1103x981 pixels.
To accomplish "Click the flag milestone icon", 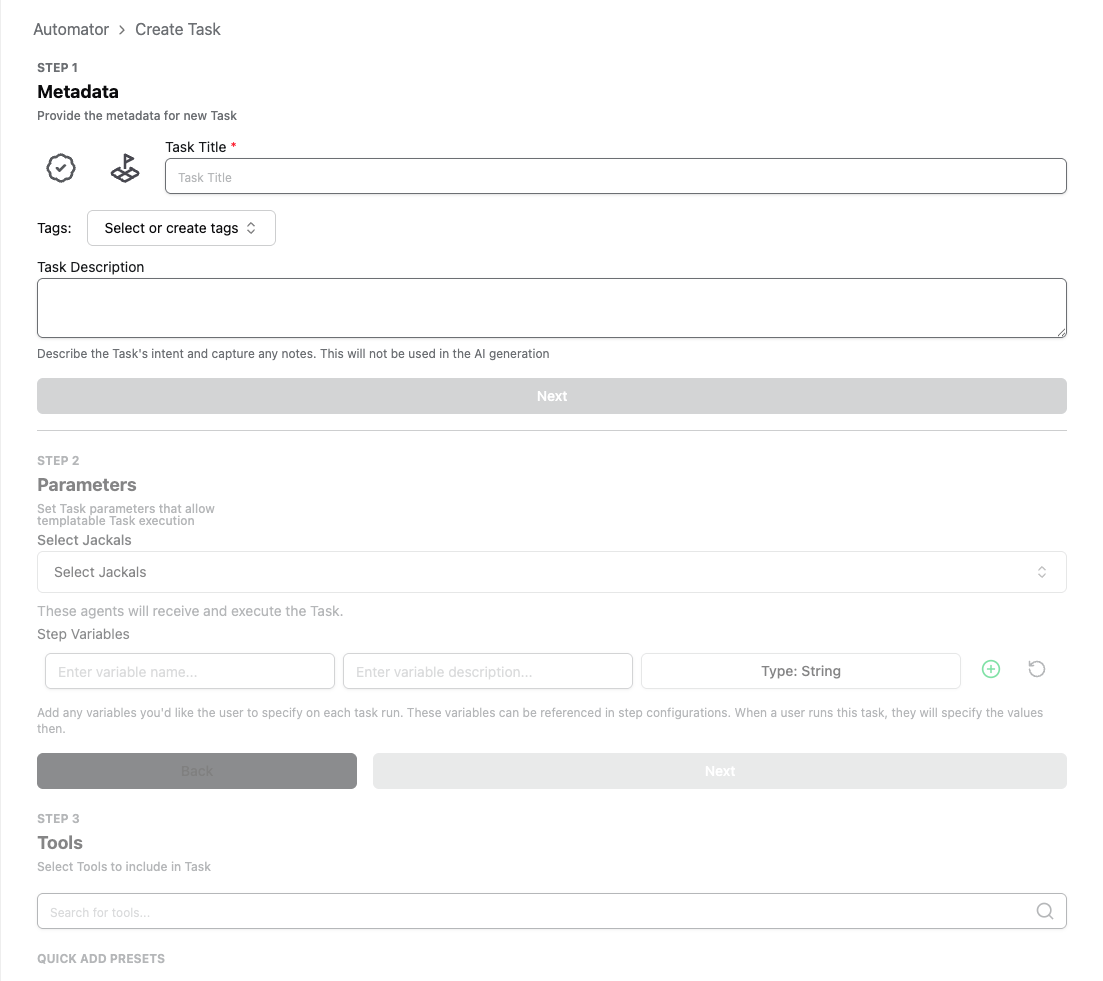I will tap(125, 168).
